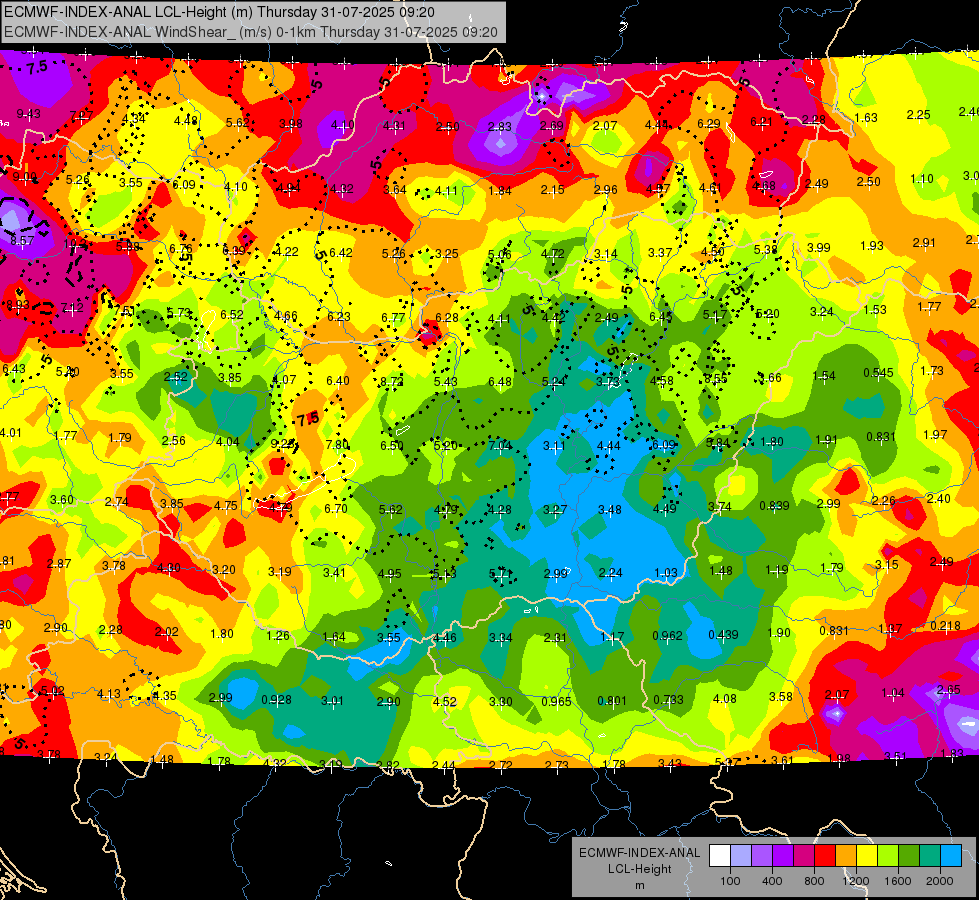This screenshot has width=979, height=900.
Task: Click the 6.42 wind shear value
Action: point(341,253)
